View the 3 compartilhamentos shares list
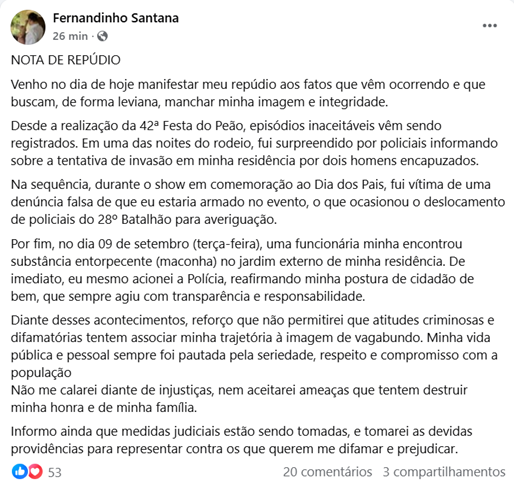Viewport: 514px width, 484px height. (444, 472)
